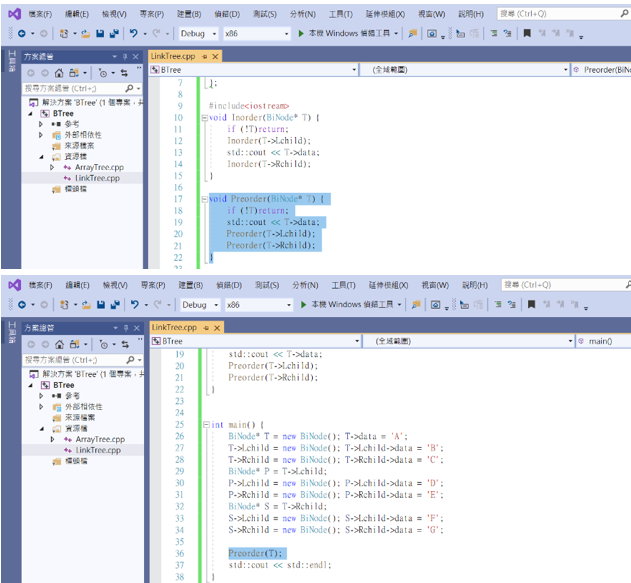Expand 參考 node in upper Solution Explorer
Screen dimensions: 631x583
coord(41,124)
